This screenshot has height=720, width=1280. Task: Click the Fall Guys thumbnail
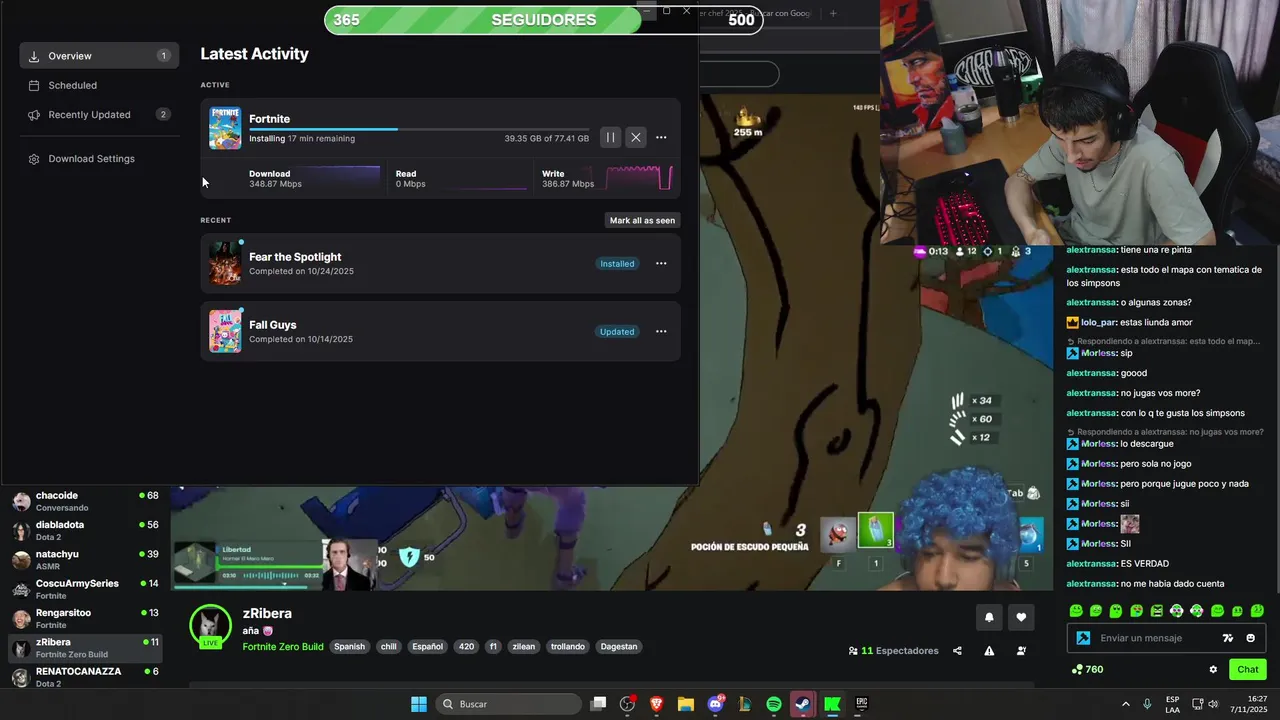tap(225, 332)
